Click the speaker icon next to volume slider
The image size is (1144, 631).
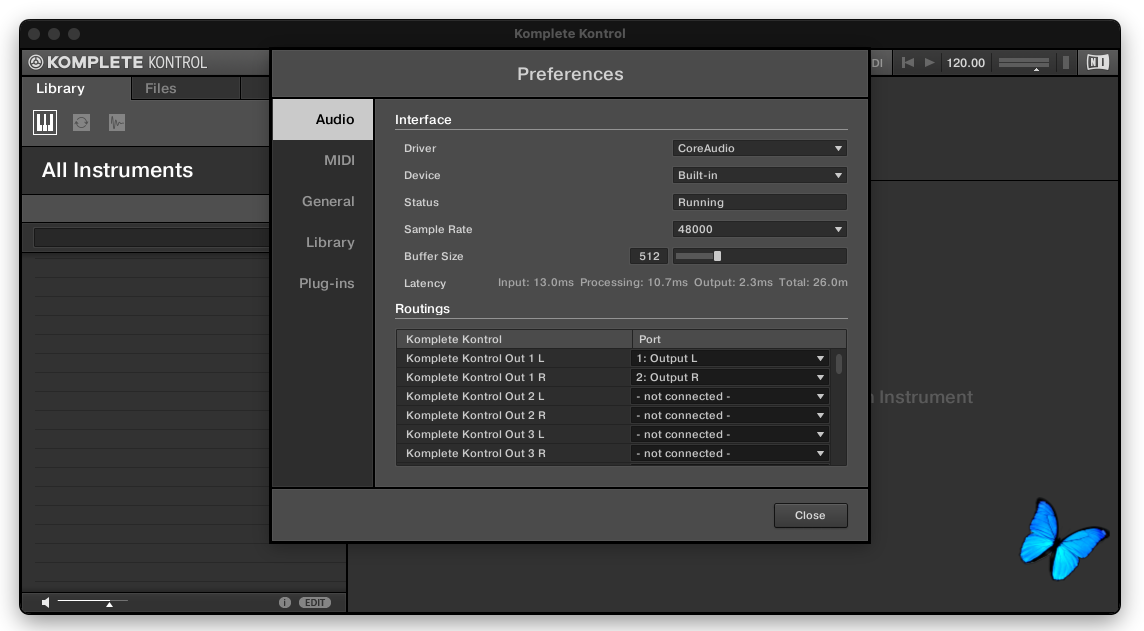[x=46, y=603]
